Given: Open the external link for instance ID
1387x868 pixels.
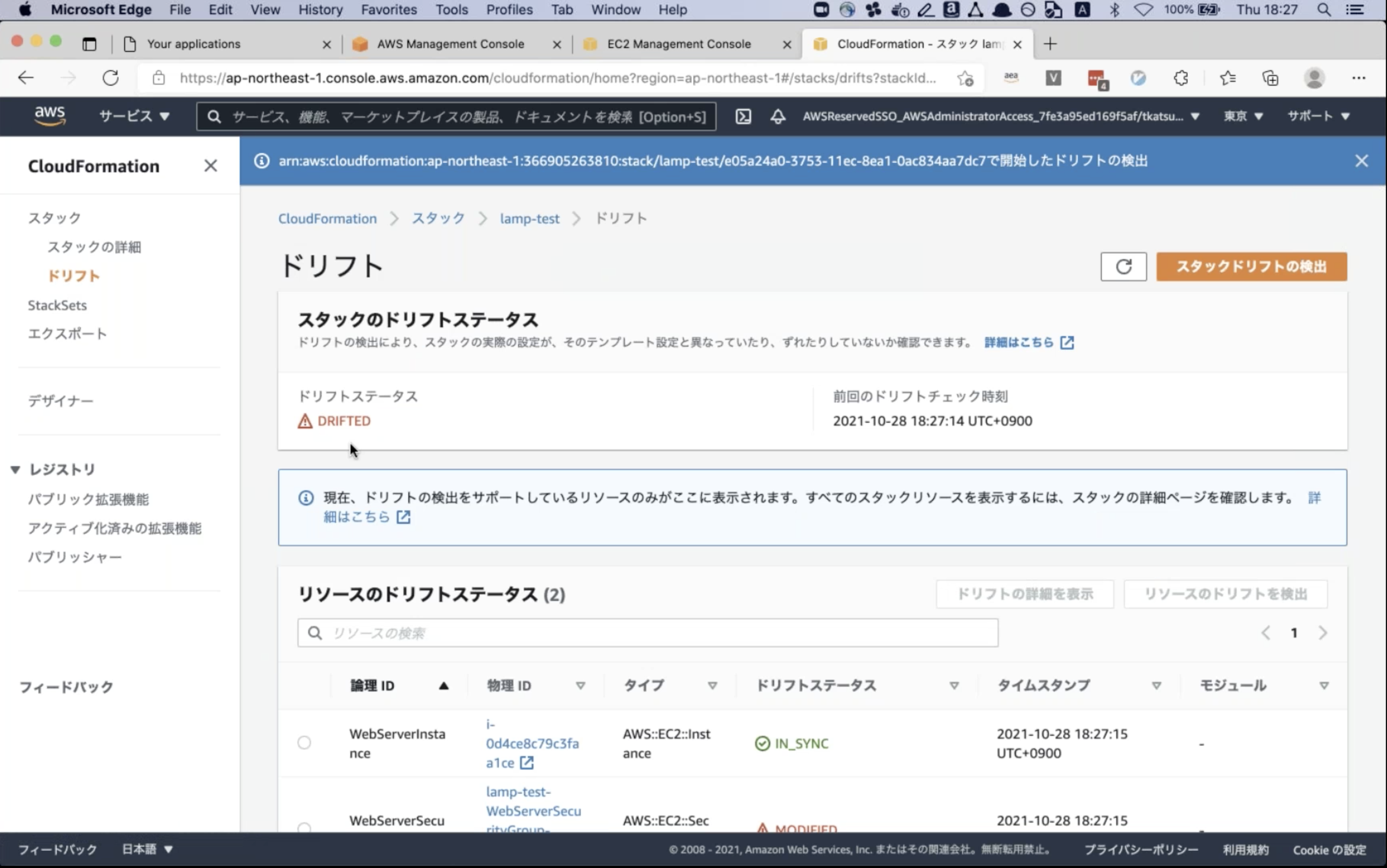Looking at the screenshot, I should 527,763.
